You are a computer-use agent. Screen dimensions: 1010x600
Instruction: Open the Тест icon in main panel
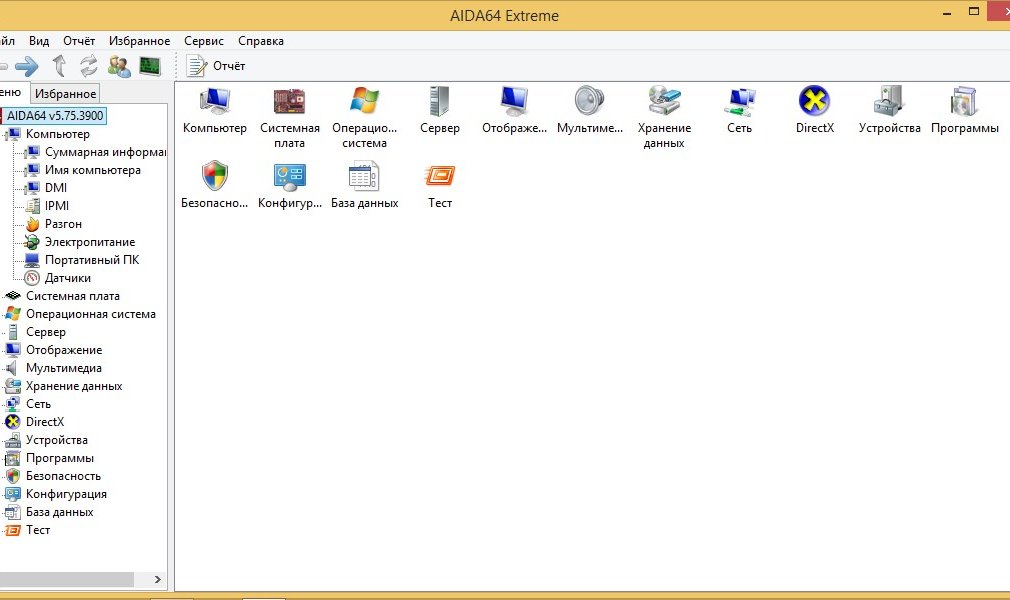[439, 176]
